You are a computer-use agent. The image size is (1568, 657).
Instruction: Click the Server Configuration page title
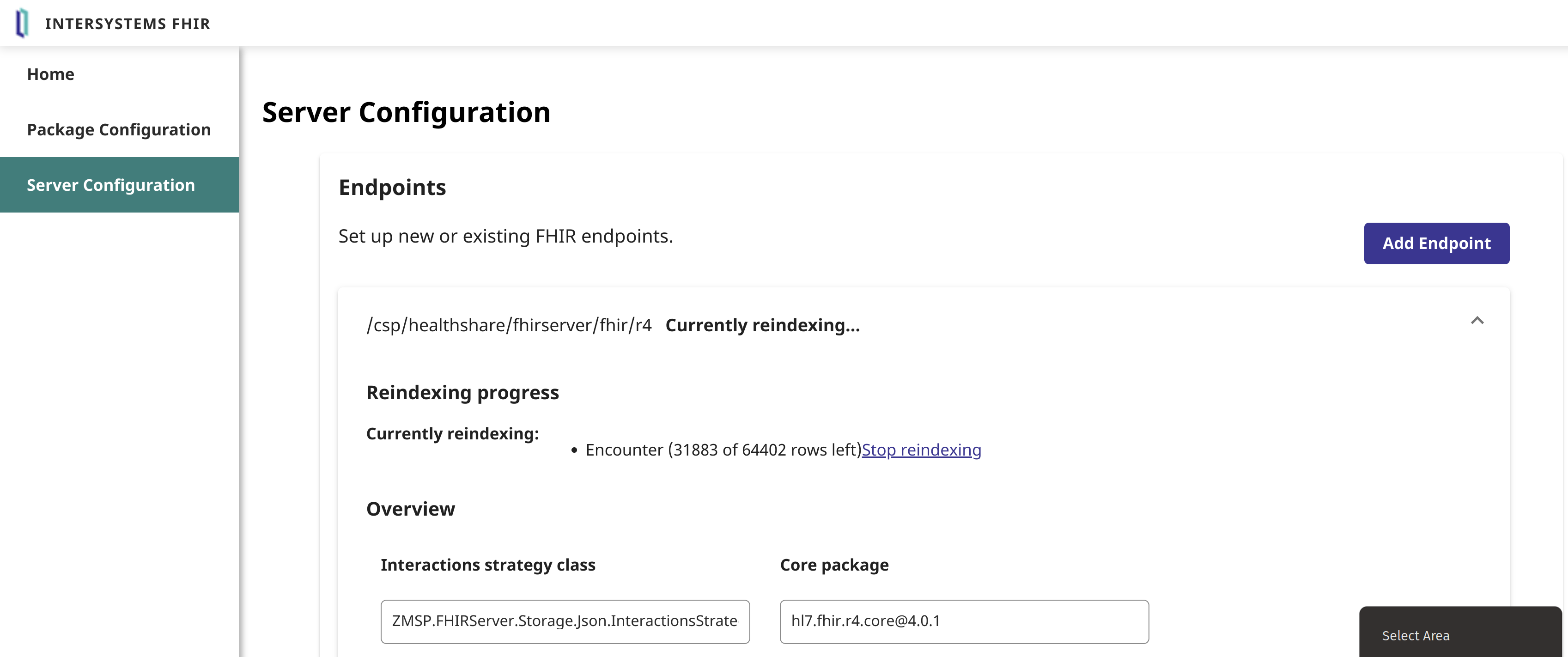[406, 113]
